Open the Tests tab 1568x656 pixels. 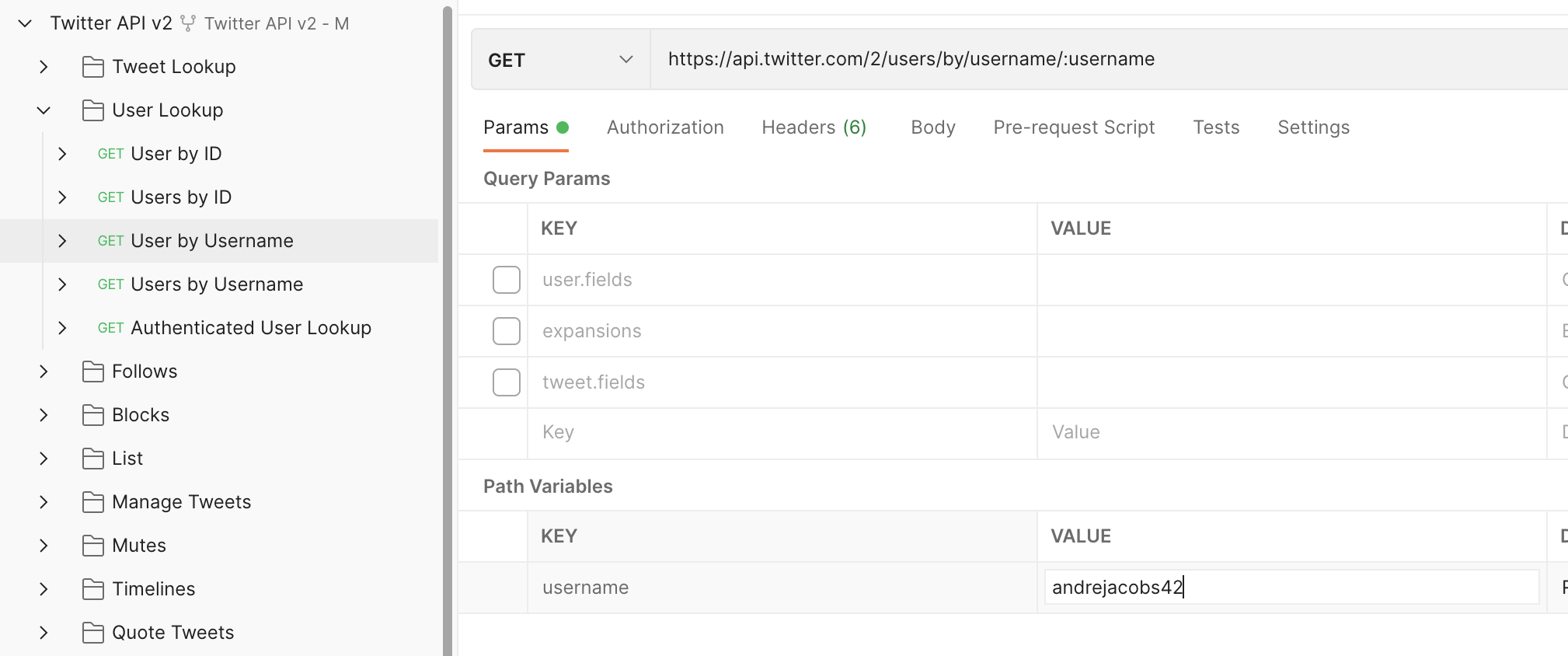pos(1216,127)
